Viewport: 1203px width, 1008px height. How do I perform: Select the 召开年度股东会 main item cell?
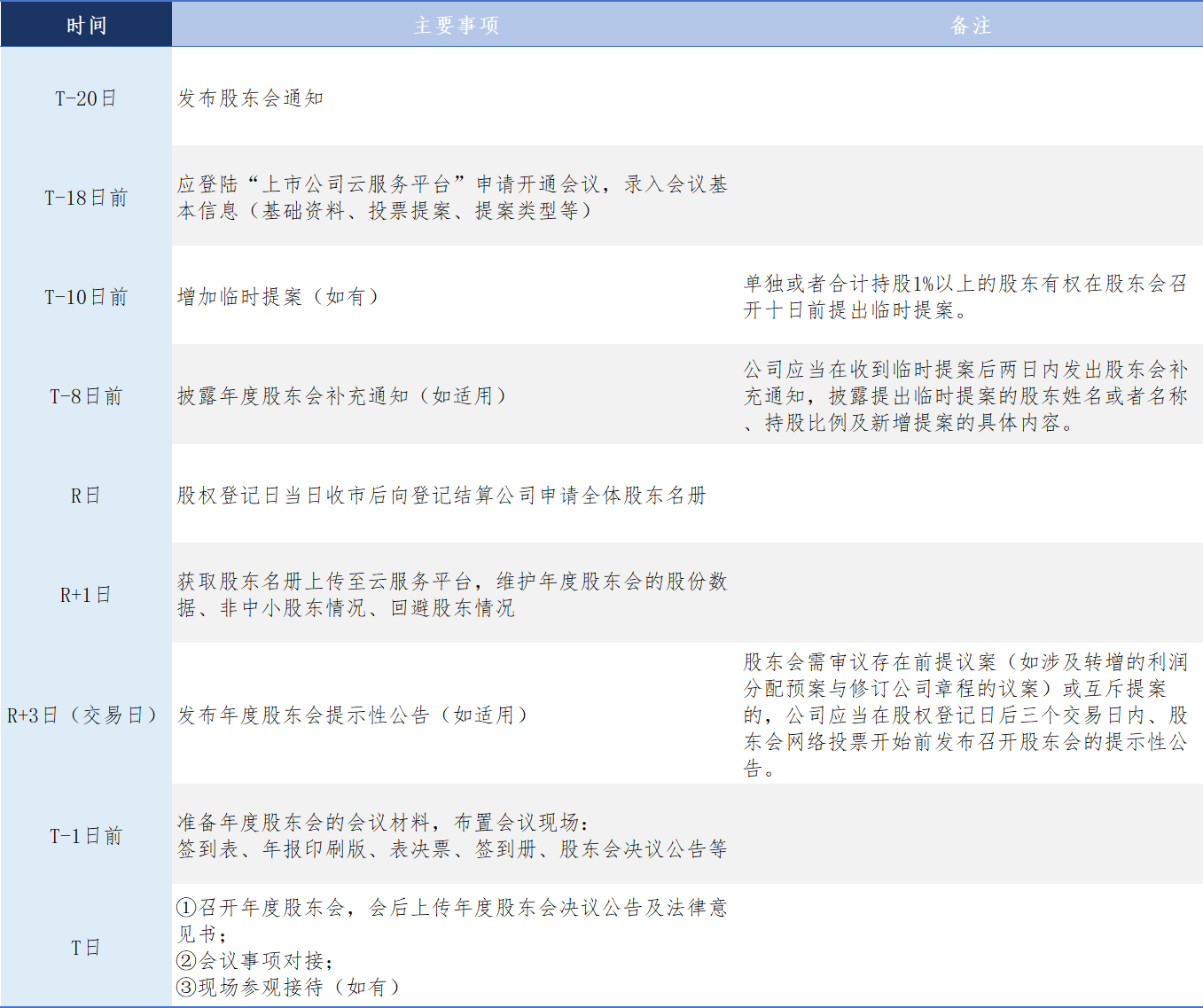click(452, 947)
